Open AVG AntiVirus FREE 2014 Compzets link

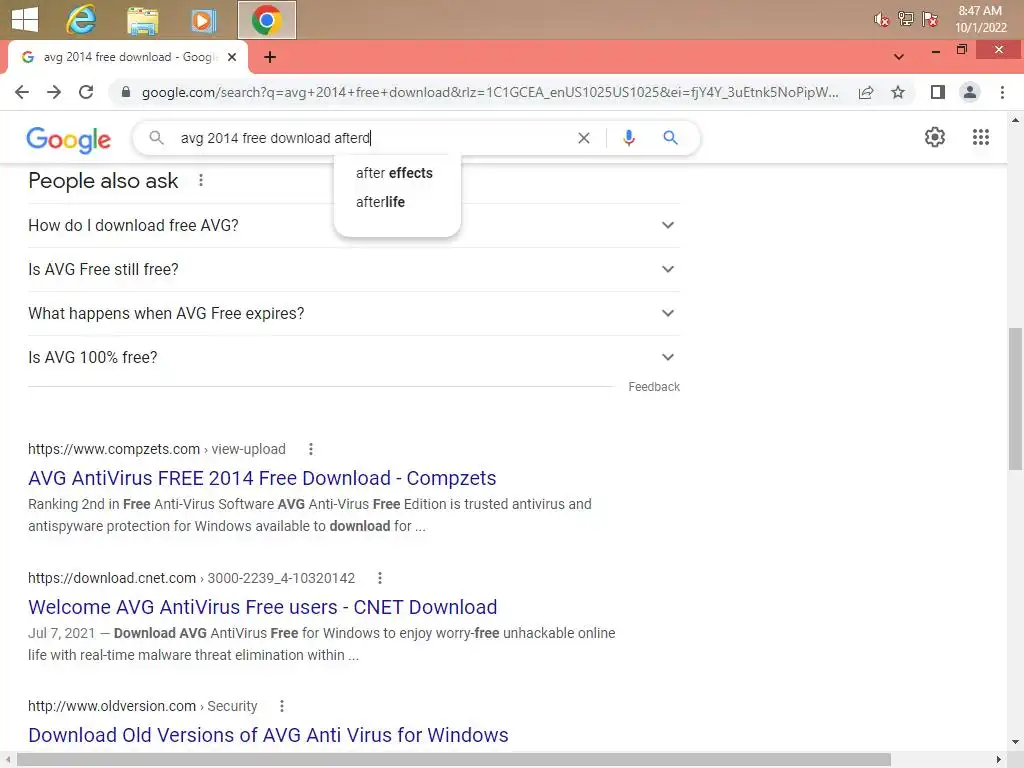(x=262, y=478)
